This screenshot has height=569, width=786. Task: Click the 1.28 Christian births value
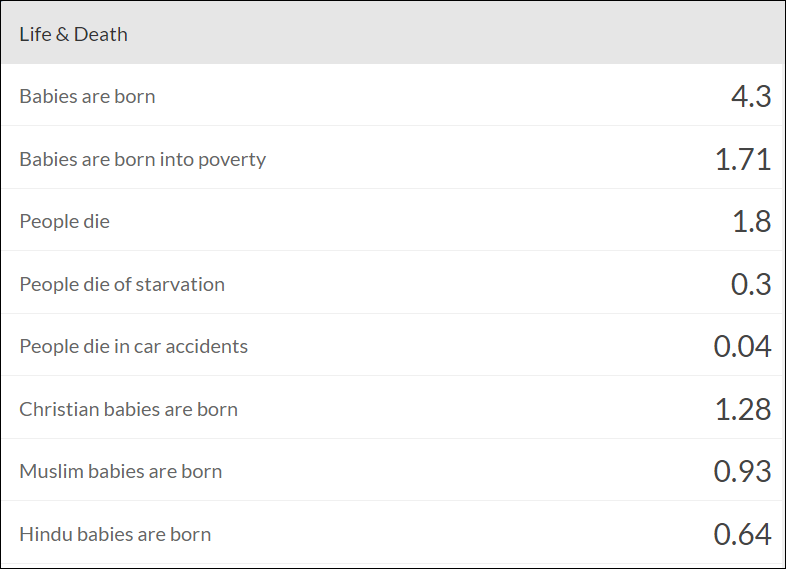(x=742, y=409)
